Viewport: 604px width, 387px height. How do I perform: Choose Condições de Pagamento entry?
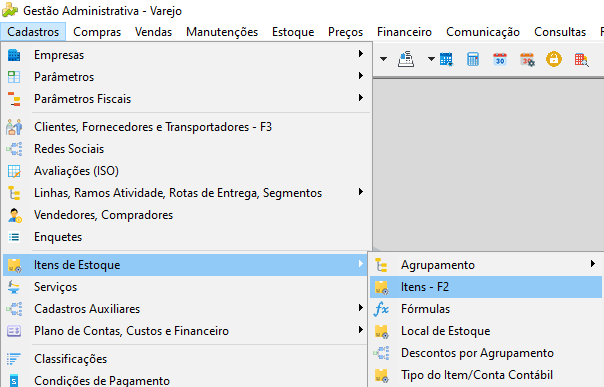186,380
